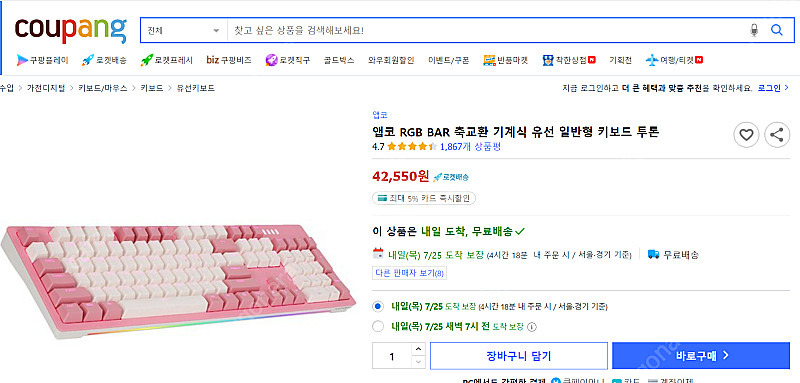
Task: Open 로켓프레시 from navigation bar
Action: (167, 60)
